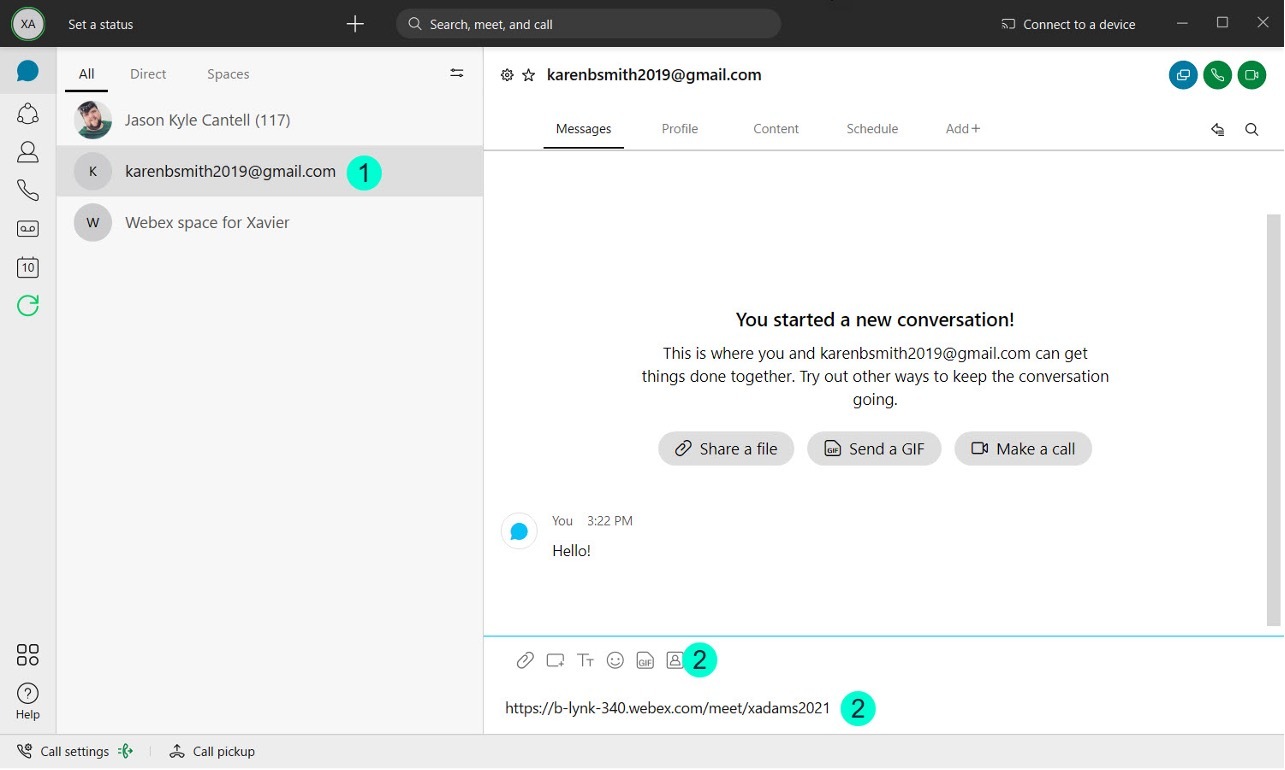Click Connect to a device
Image resolution: width=1285 pixels, height=770 pixels.
click(1068, 24)
